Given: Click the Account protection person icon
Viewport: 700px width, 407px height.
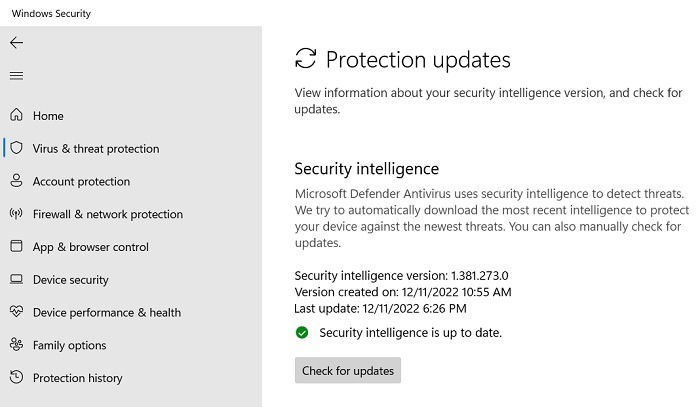Looking at the screenshot, I should tap(16, 181).
